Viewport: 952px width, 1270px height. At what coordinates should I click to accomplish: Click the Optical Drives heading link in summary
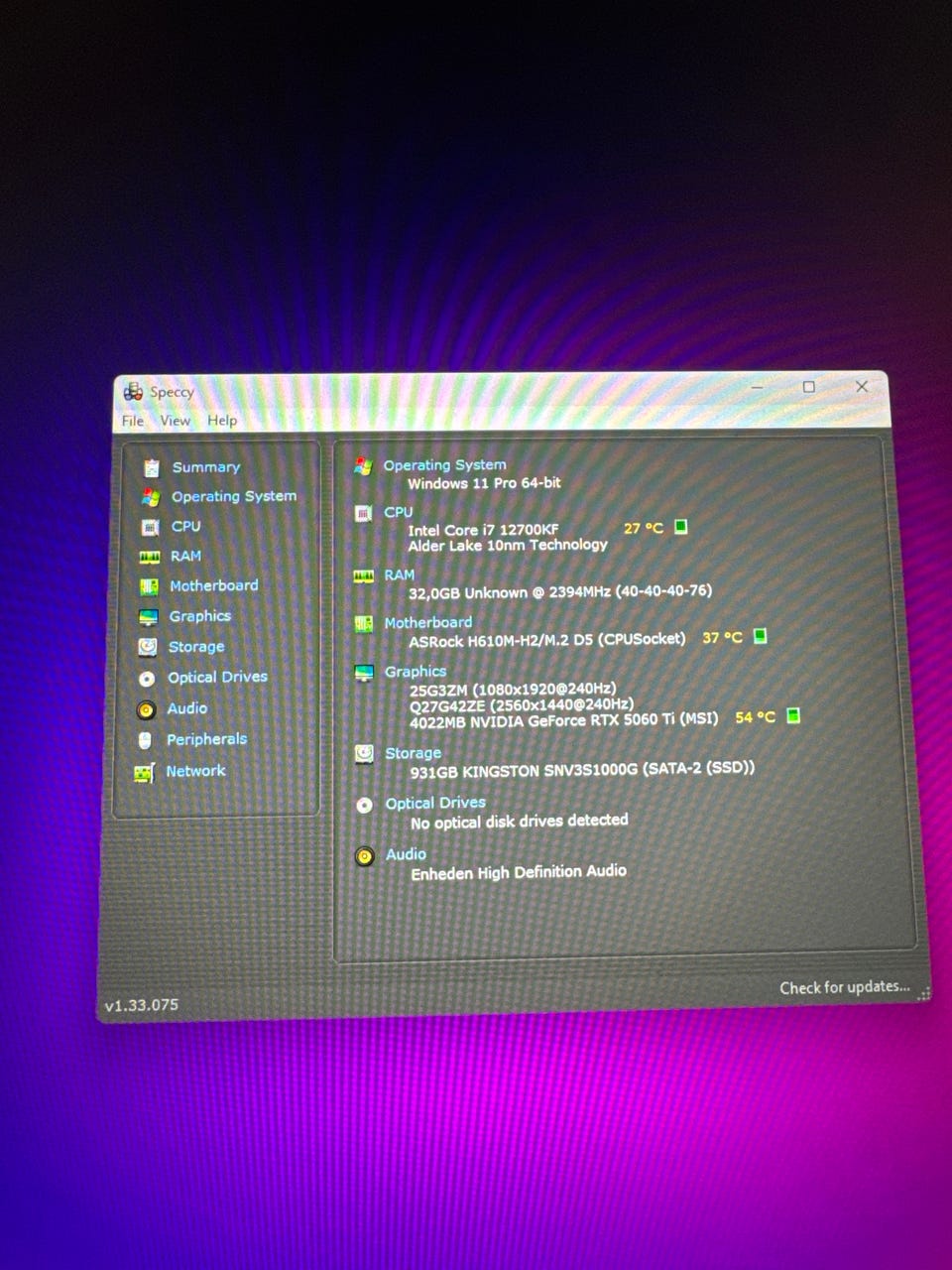pyautogui.click(x=435, y=803)
